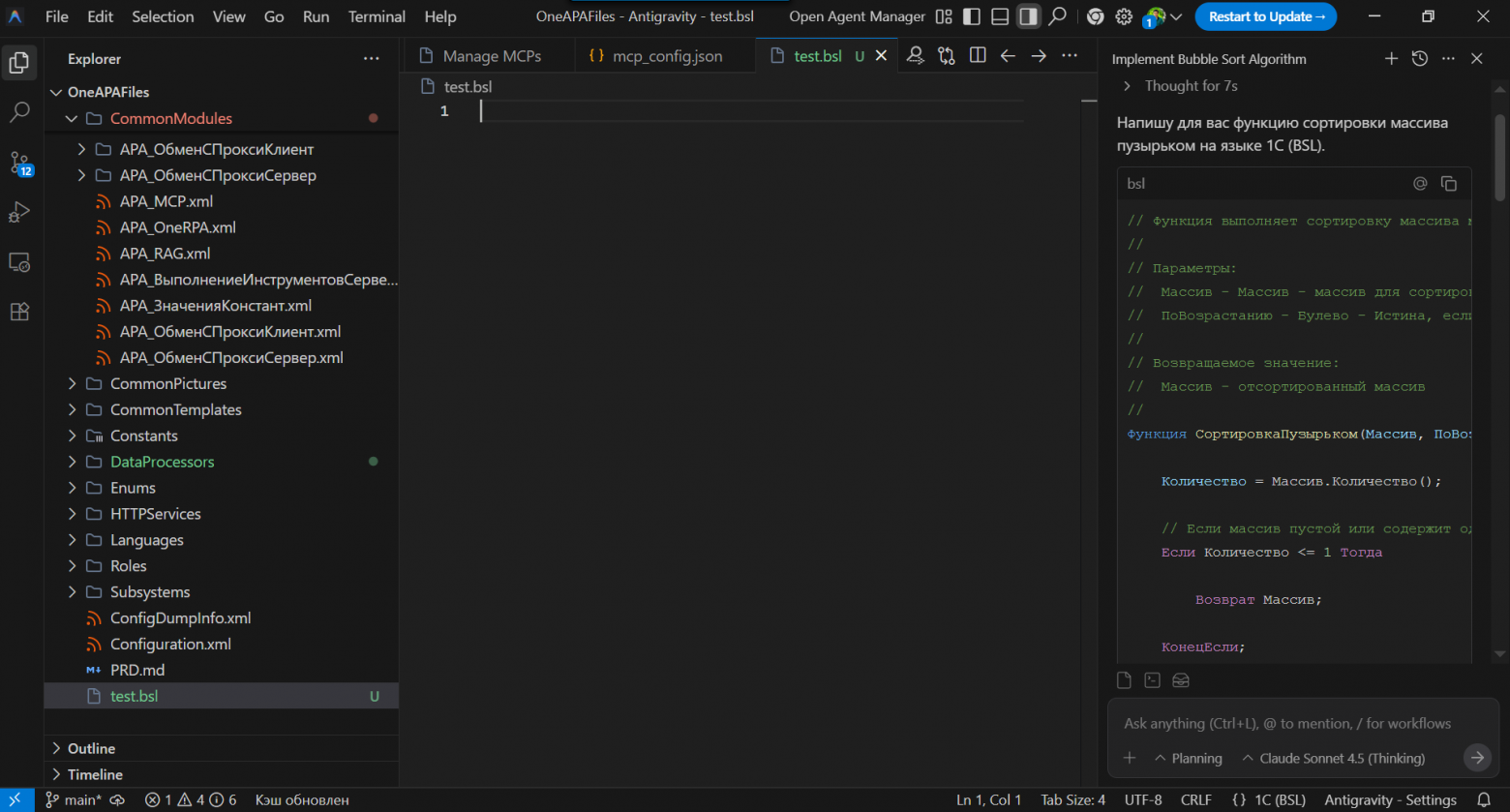This screenshot has height=812, width=1510.
Task: Click the Extensions icon in activity bar
Action: tap(19, 312)
